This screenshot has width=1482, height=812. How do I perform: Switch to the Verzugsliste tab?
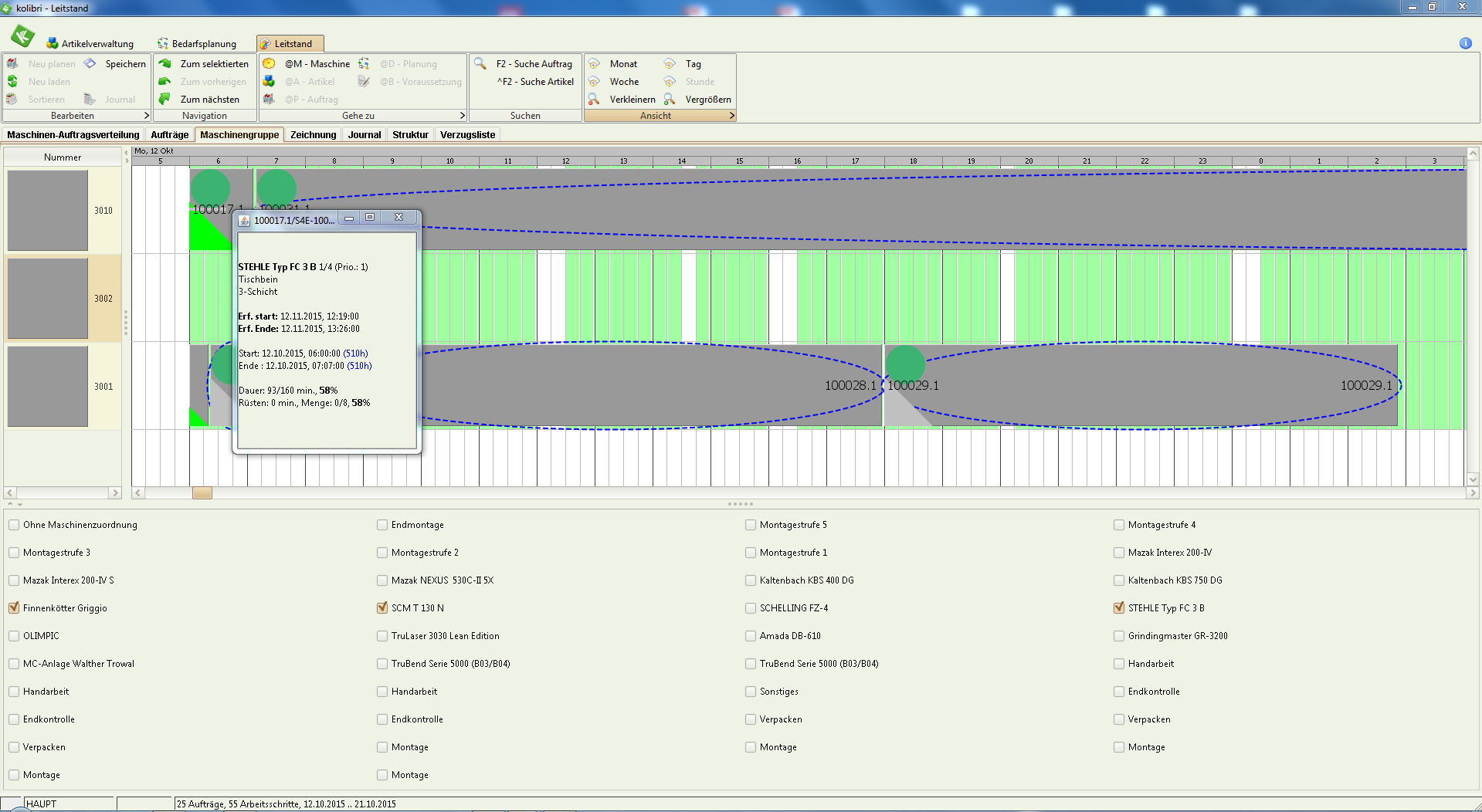tap(467, 134)
